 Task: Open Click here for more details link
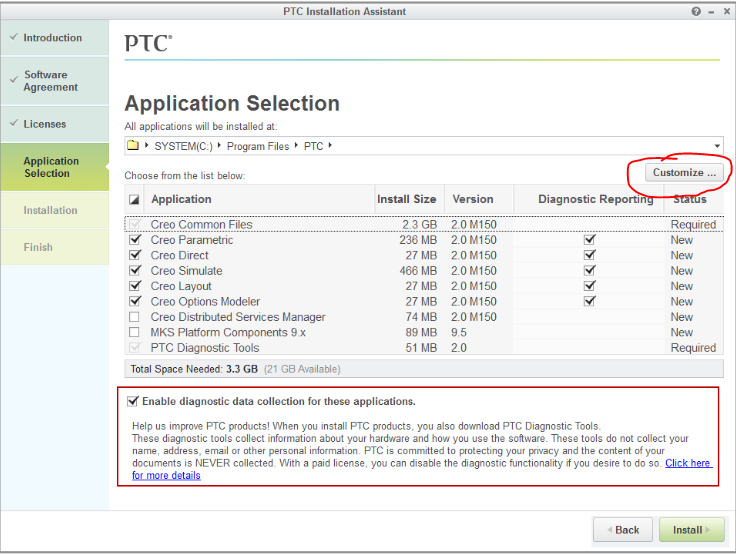point(688,463)
